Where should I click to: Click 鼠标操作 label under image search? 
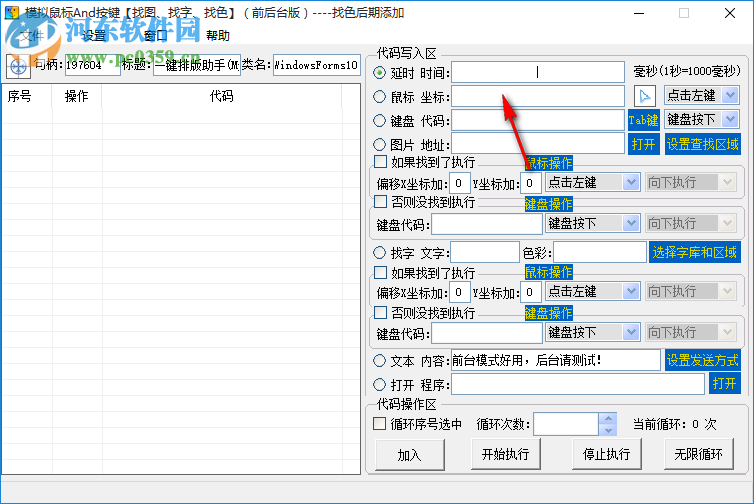coord(548,163)
